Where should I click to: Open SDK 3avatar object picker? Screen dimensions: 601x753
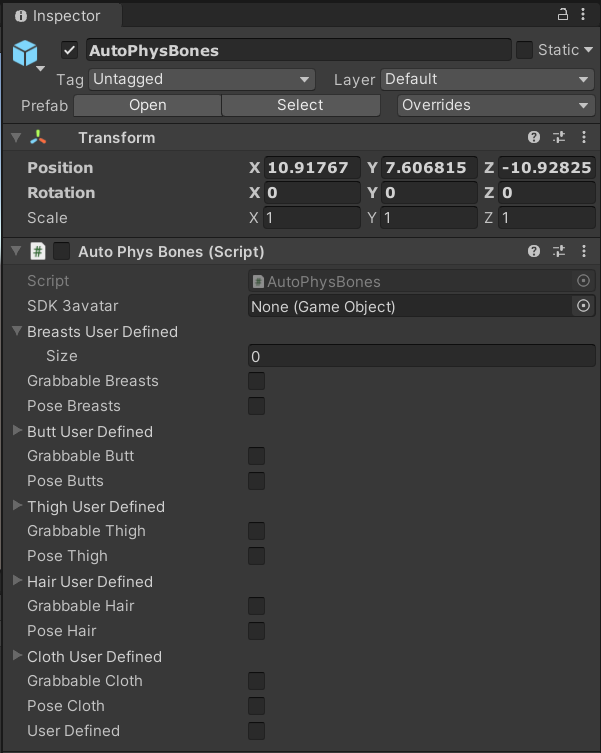point(584,306)
